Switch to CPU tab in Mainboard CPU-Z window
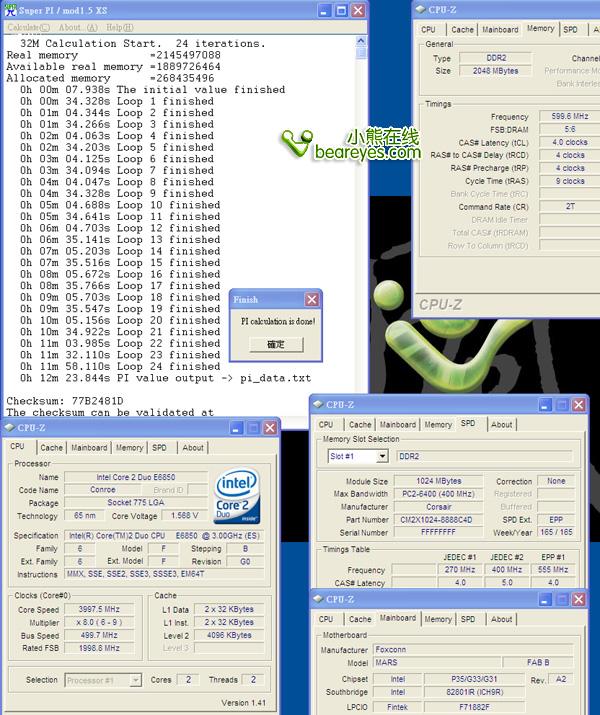 [326, 619]
